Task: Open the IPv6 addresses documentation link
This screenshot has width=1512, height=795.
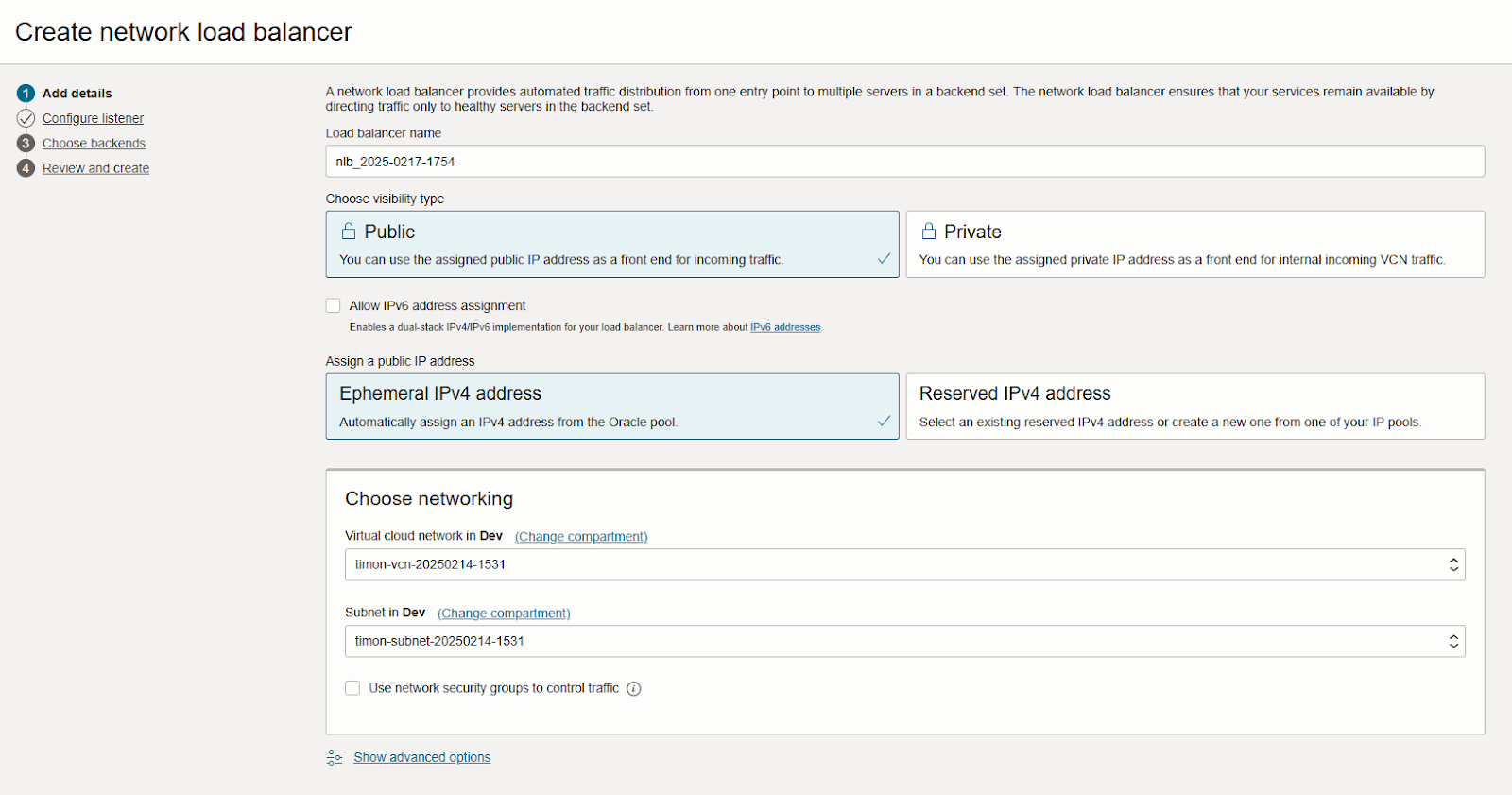Action: tap(785, 327)
